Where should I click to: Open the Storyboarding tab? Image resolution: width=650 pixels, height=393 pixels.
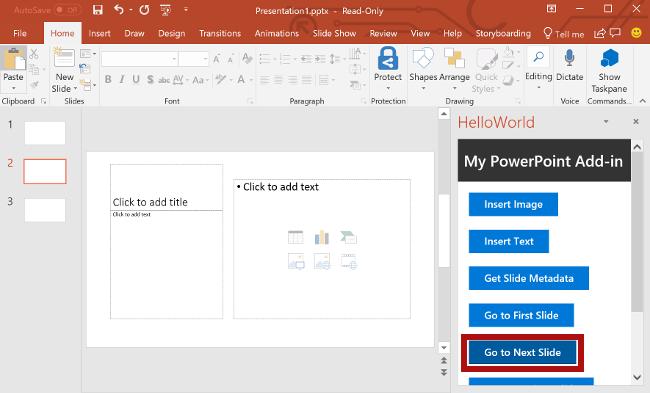point(503,33)
